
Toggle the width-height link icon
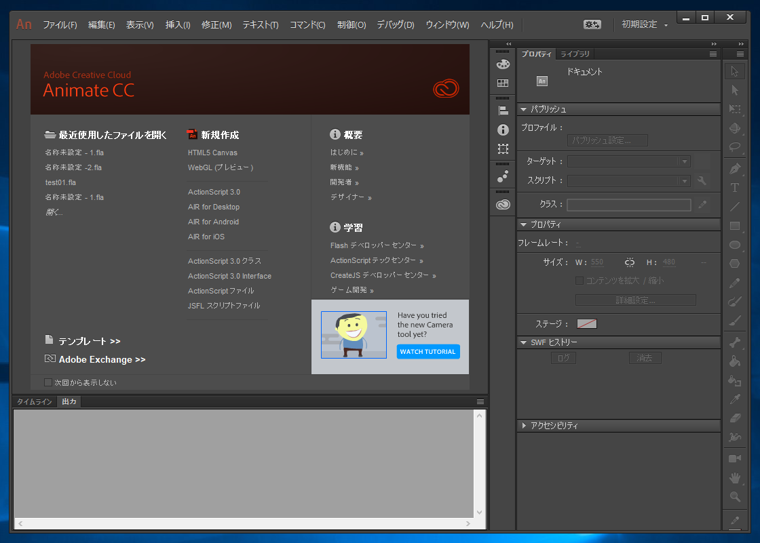(629, 262)
